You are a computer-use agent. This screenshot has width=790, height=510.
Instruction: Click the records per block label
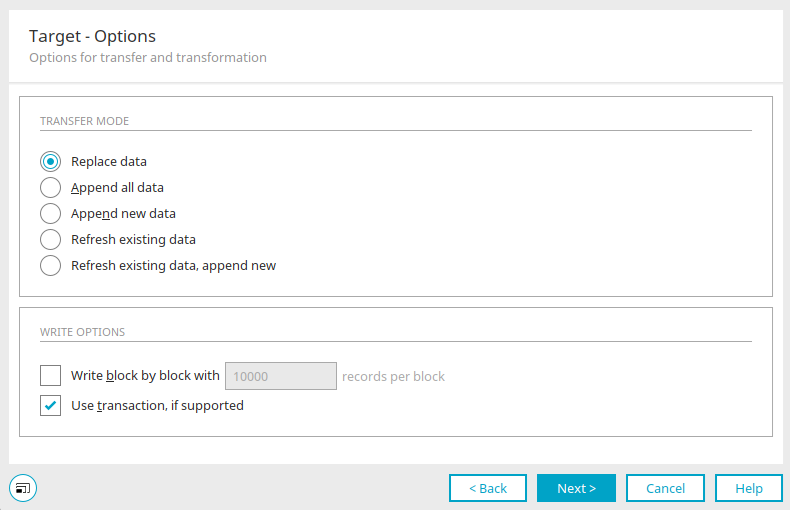coord(393,376)
